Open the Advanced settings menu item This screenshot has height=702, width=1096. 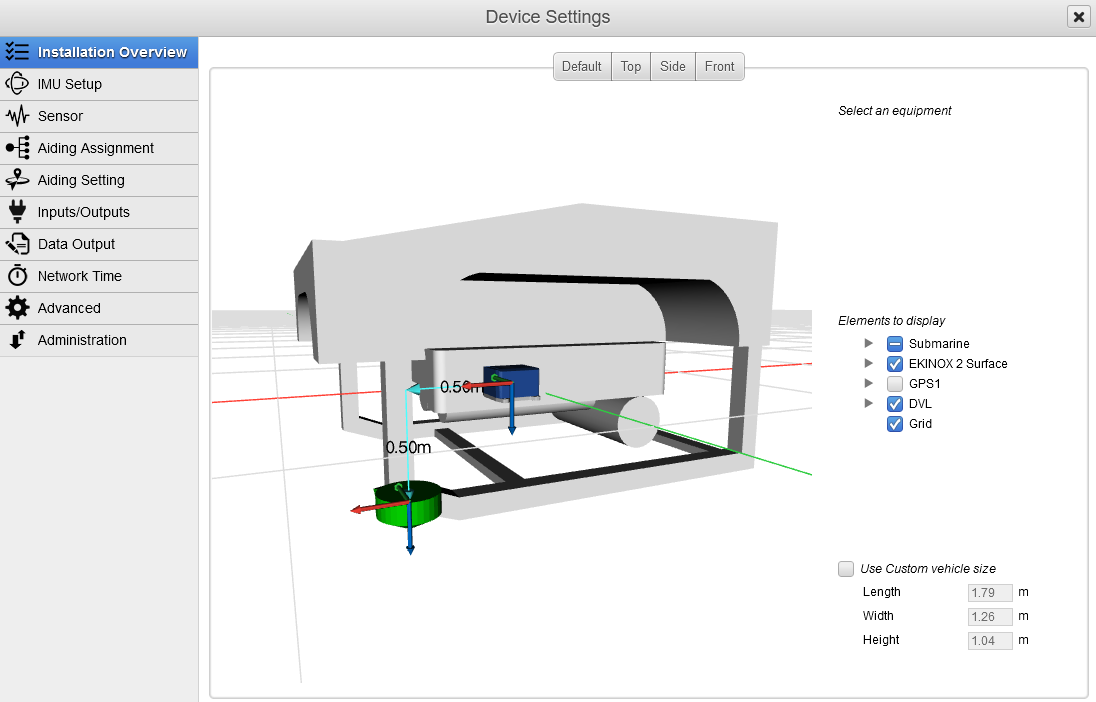69,308
